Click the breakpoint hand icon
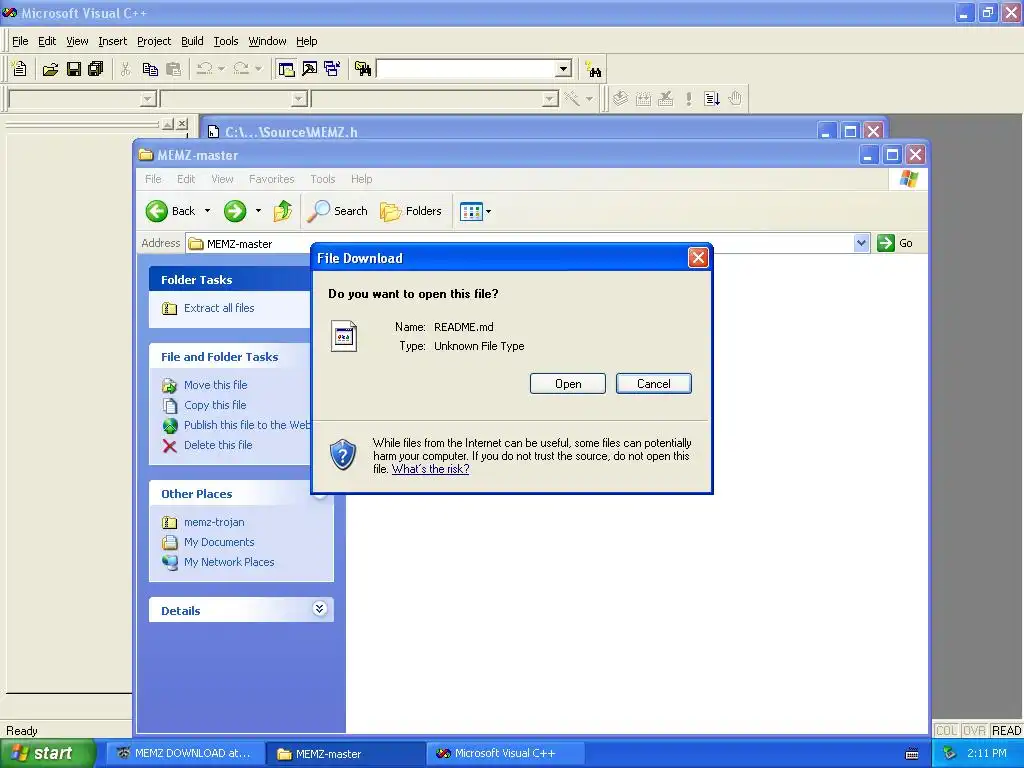 [x=735, y=99]
